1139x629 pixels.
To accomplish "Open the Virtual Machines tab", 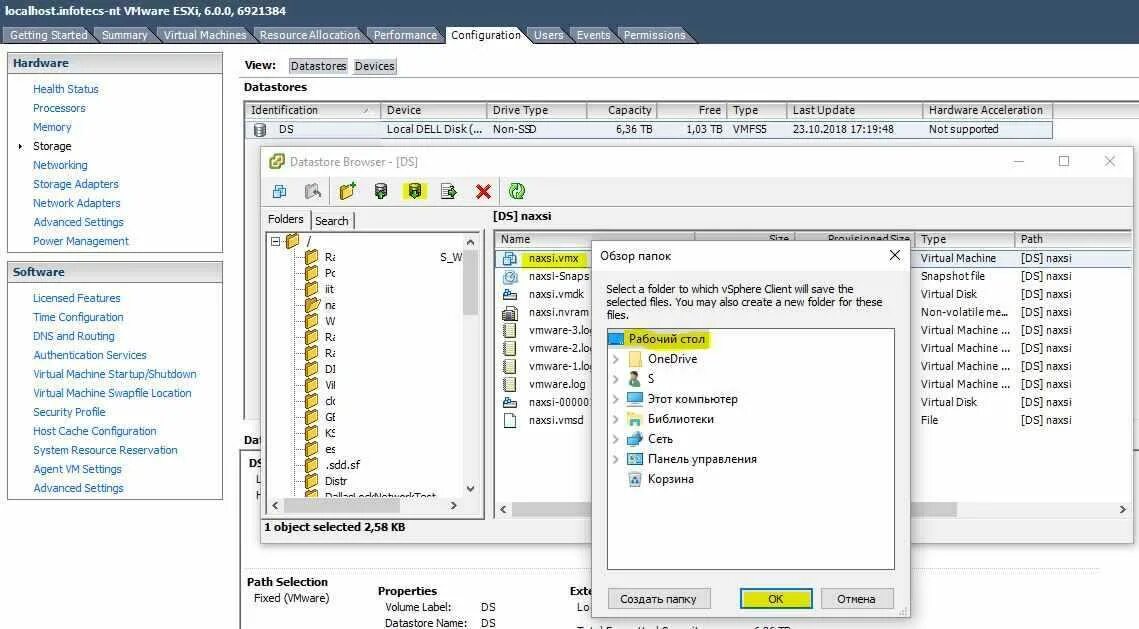I will pos(204,33).
